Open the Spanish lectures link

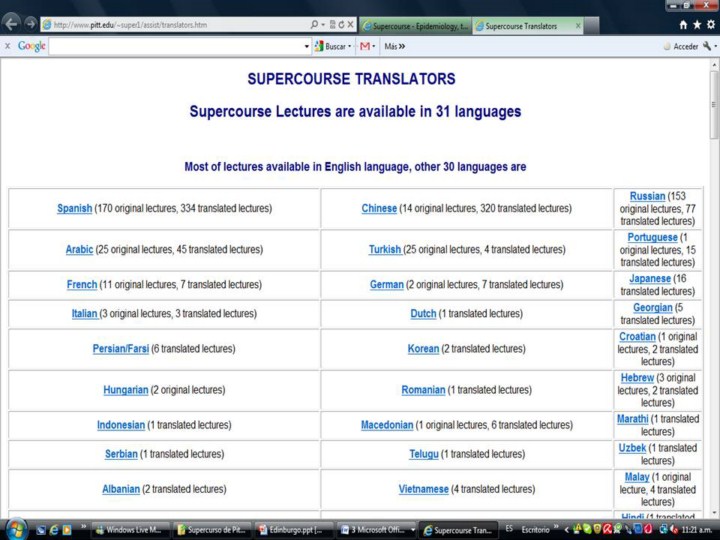(x=74, y=209)
